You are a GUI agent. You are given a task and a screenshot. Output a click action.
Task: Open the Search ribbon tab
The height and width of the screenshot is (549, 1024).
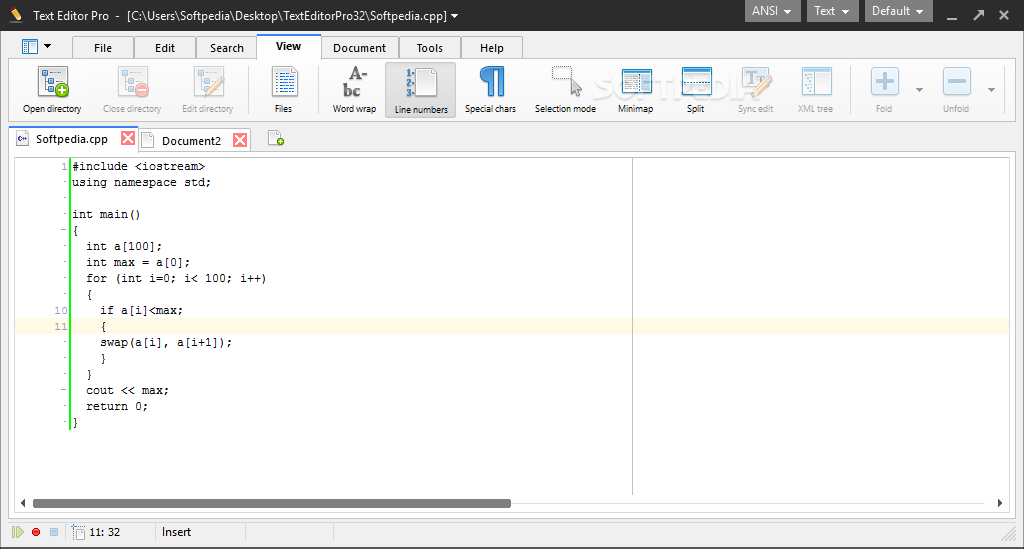(x=227, y=48)
